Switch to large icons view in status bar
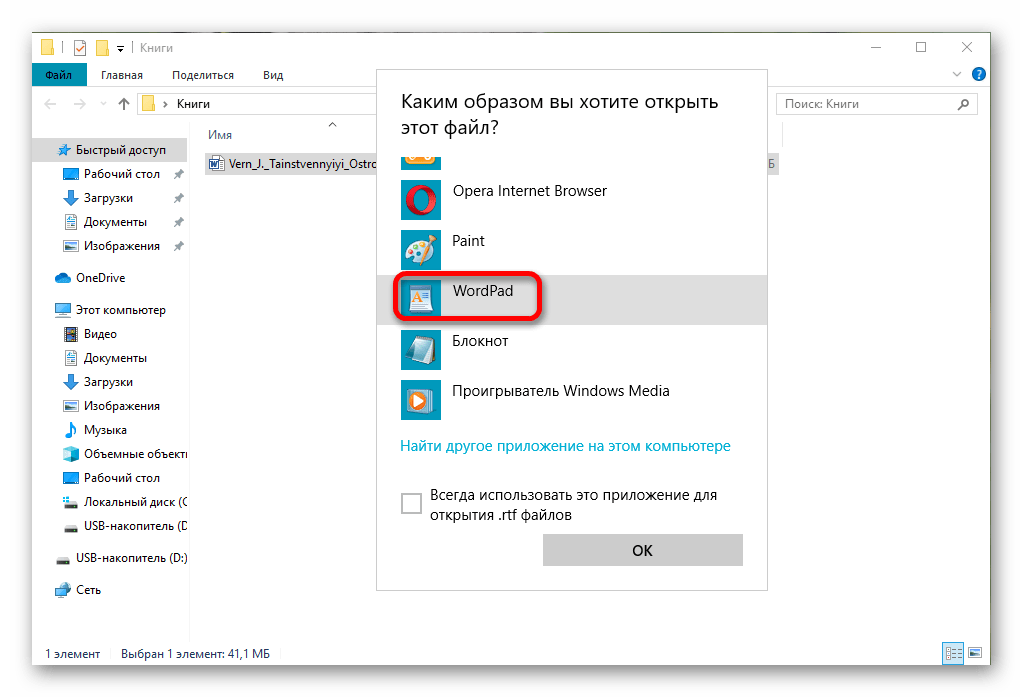1023x697 pixels. (975, 653)
